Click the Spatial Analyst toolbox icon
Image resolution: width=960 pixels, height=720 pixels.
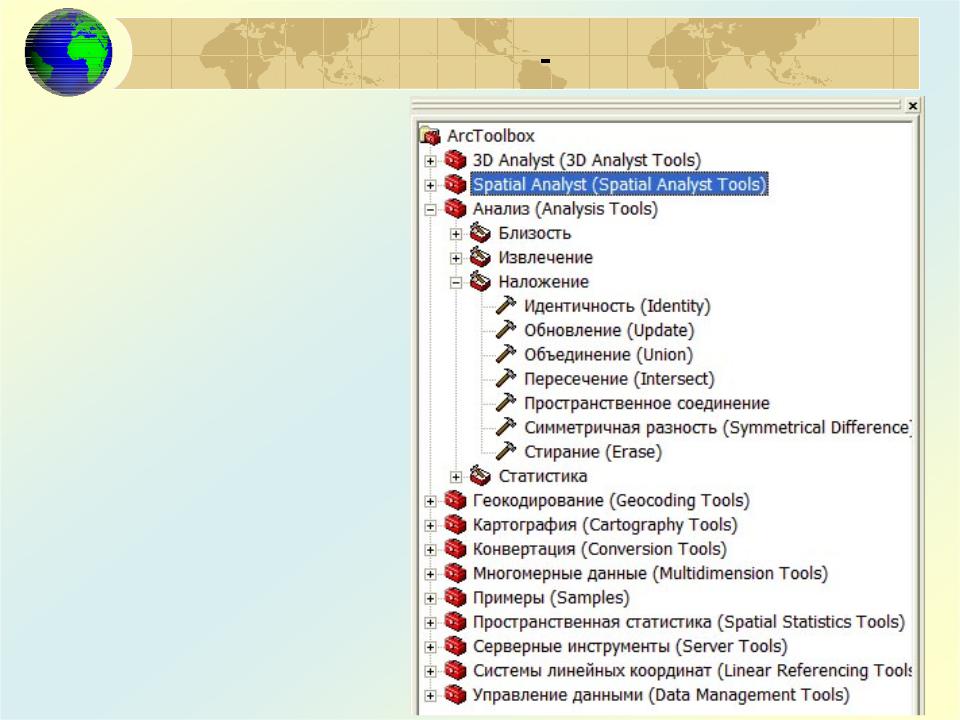click(456, 184)
